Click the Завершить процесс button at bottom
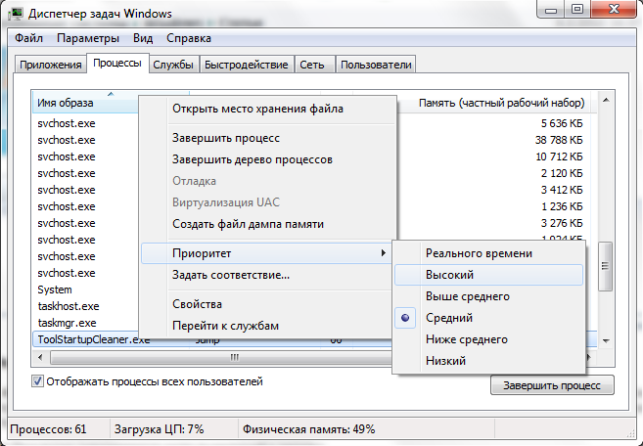Viewport: 643px width, 446px height. pyautogui.click(x=552, y=385)
